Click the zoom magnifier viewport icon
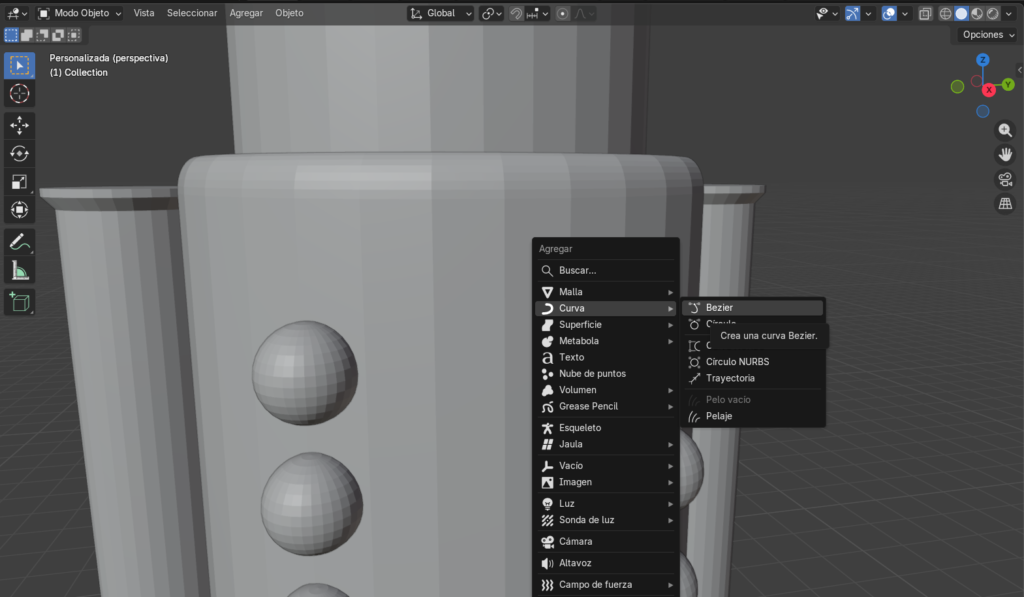Viewport: 1024px width, 597px height. pyautogui.click(x=1005, y=130)
